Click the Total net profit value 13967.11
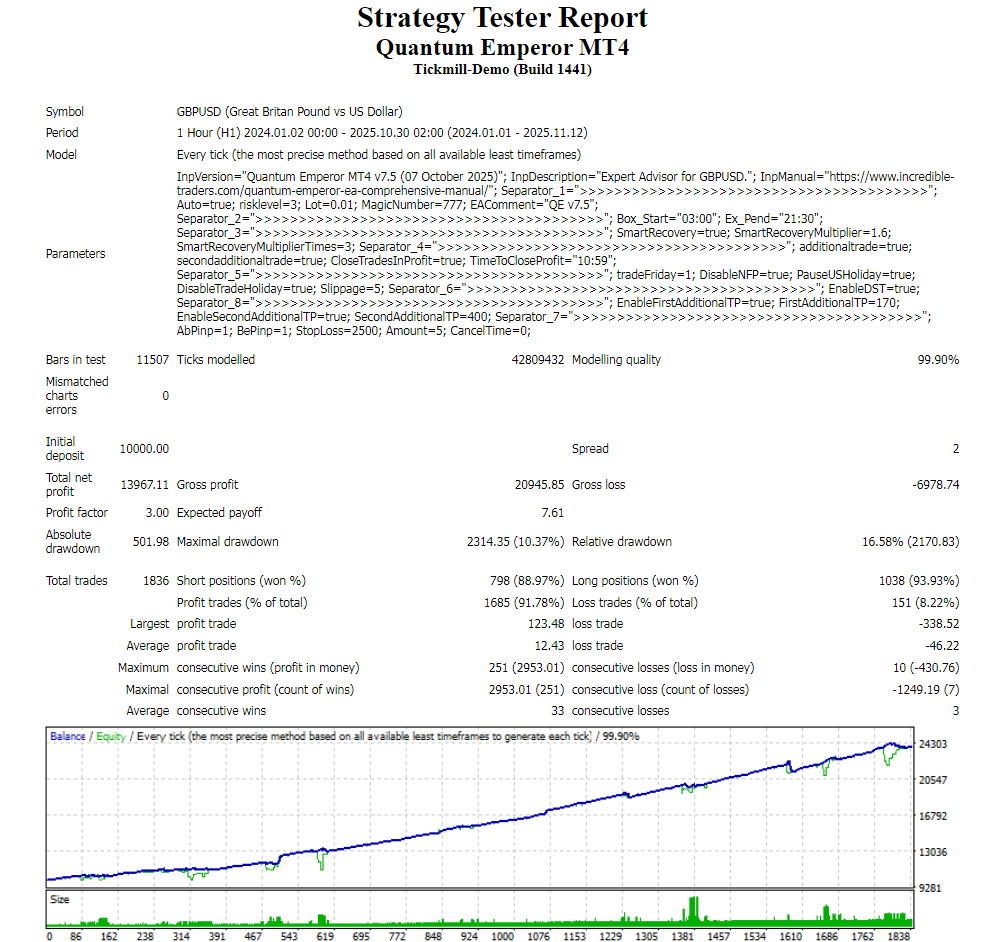Viewport: 1000px width, 942px height. coord(144,485)
